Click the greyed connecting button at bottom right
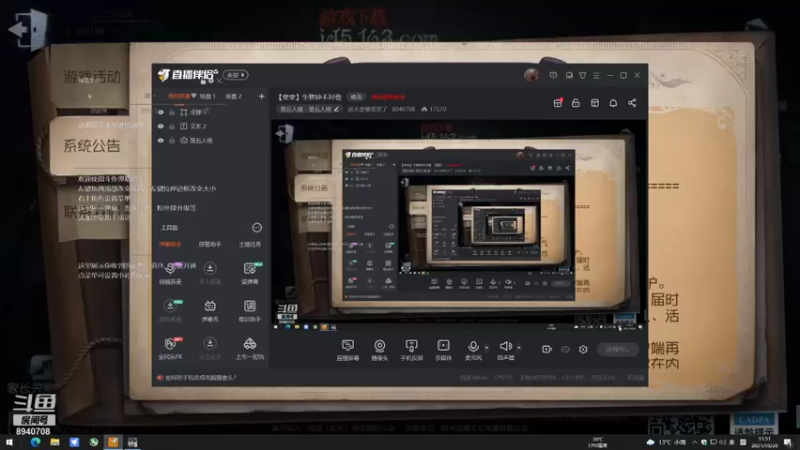Image resolution: width=800 pixels, height=450 pixels. [x=618, y=349]
